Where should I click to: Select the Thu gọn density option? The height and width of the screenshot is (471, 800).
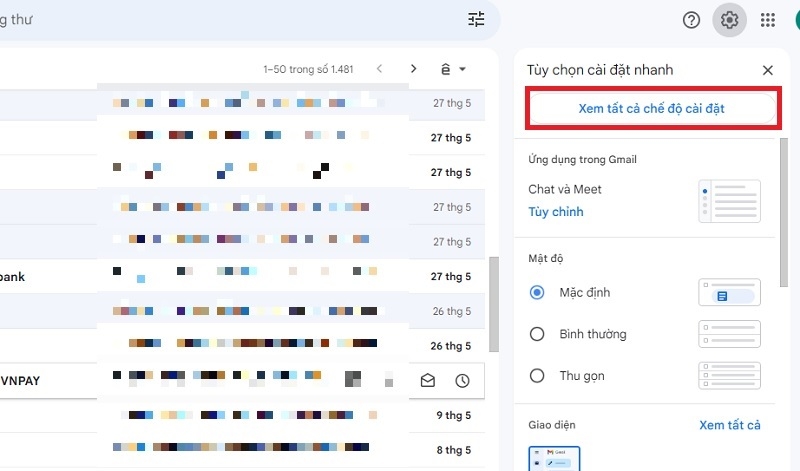(x=537, y=376)
